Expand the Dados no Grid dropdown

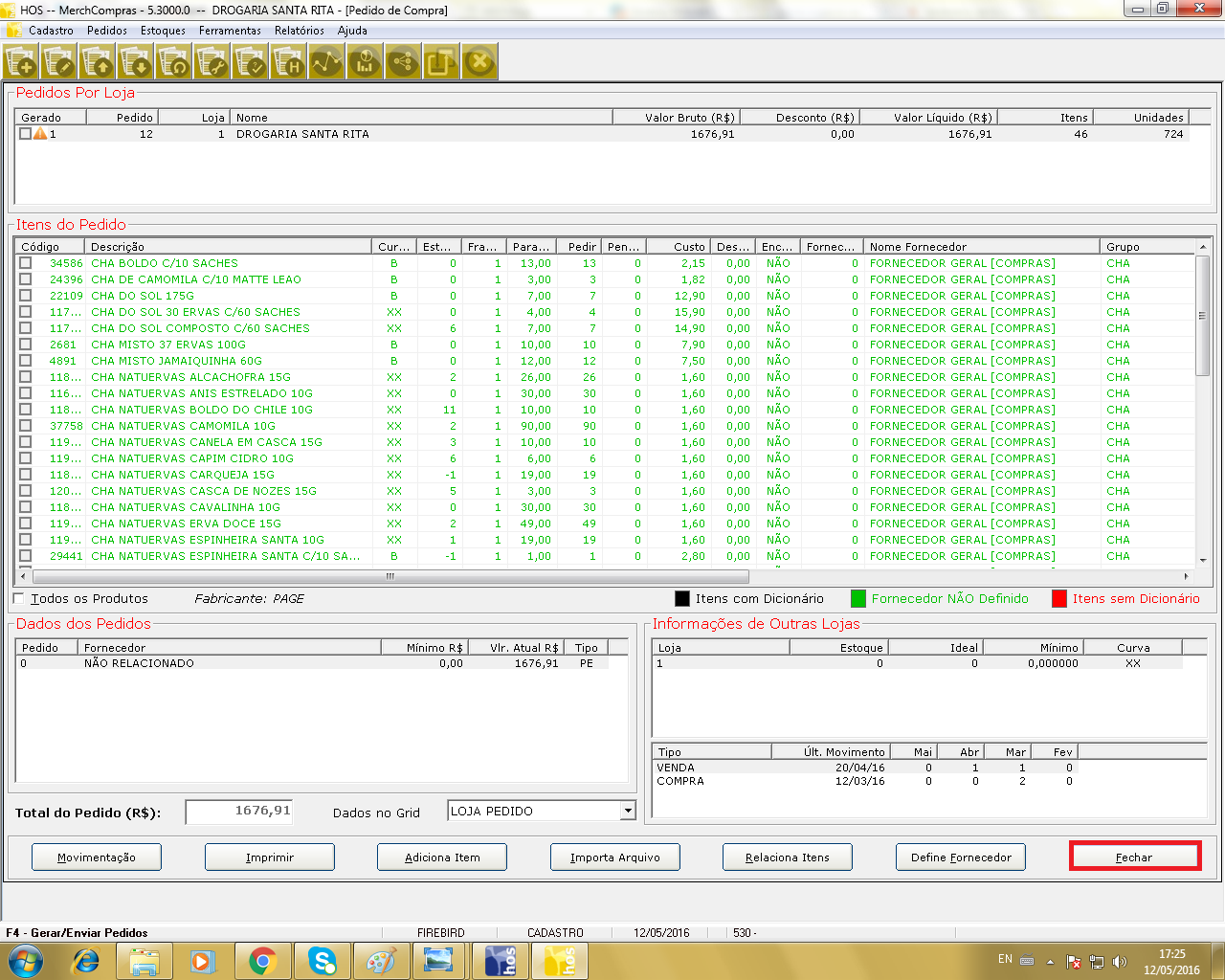[628, 812]
